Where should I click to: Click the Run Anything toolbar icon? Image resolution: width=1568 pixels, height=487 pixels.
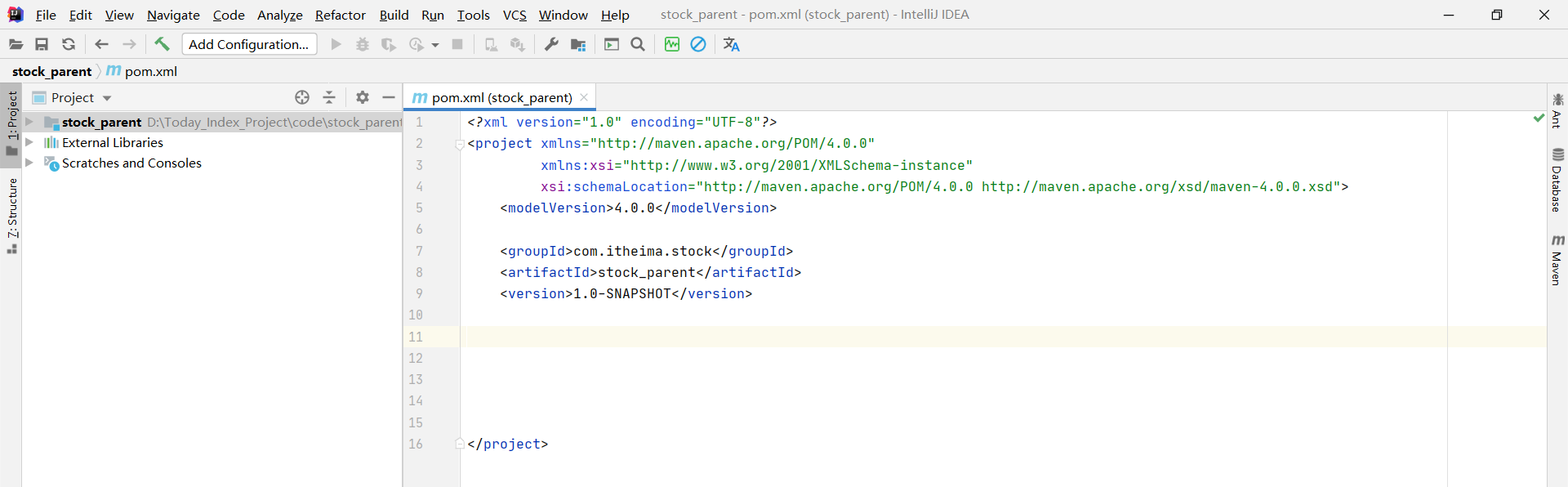(612, 45)
